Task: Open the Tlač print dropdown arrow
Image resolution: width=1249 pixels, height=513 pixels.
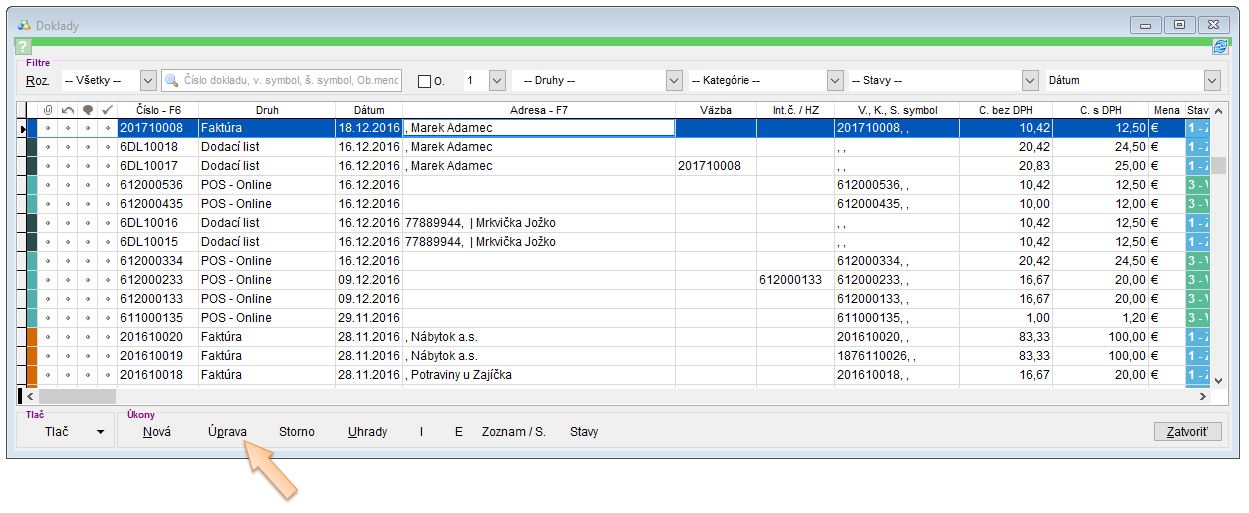Action: click(x=100, y=432)
